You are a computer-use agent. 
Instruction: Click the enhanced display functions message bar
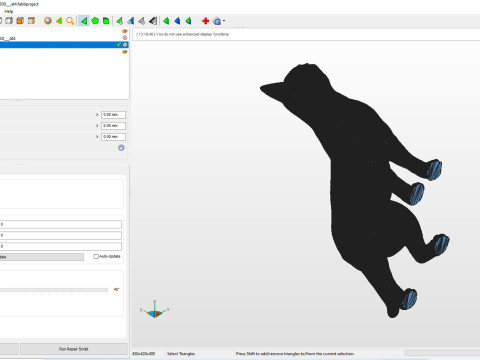click(x=306, y=34)
